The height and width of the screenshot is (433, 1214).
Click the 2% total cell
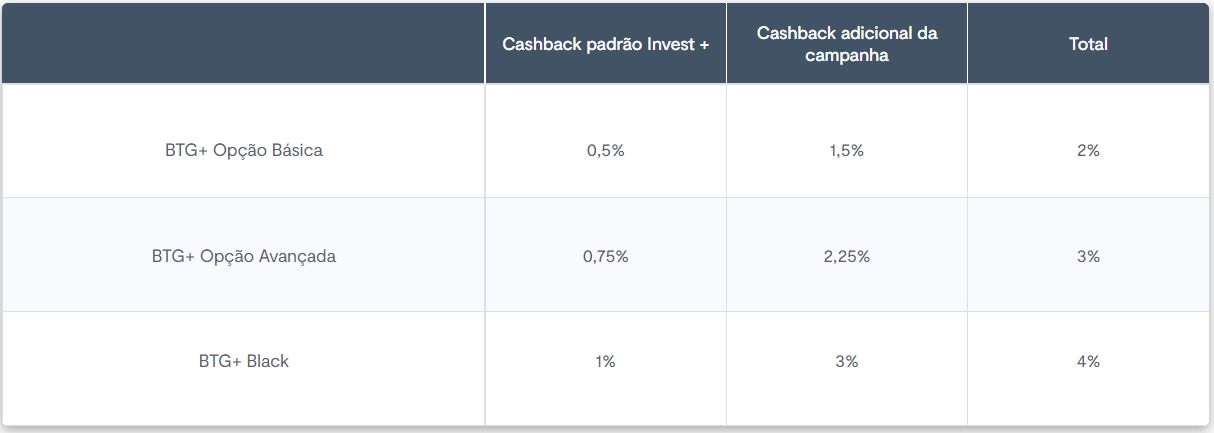tap(1088, 150)
